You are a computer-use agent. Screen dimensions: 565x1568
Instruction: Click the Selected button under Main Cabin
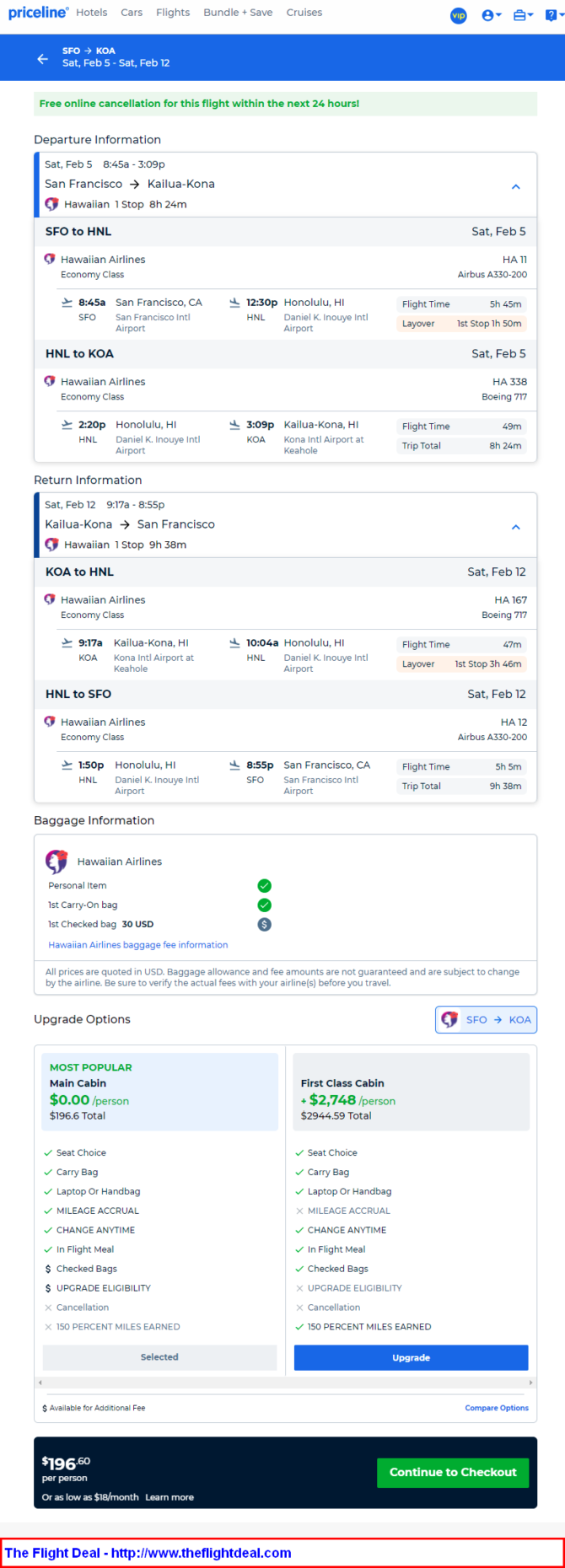point(159,1357)
